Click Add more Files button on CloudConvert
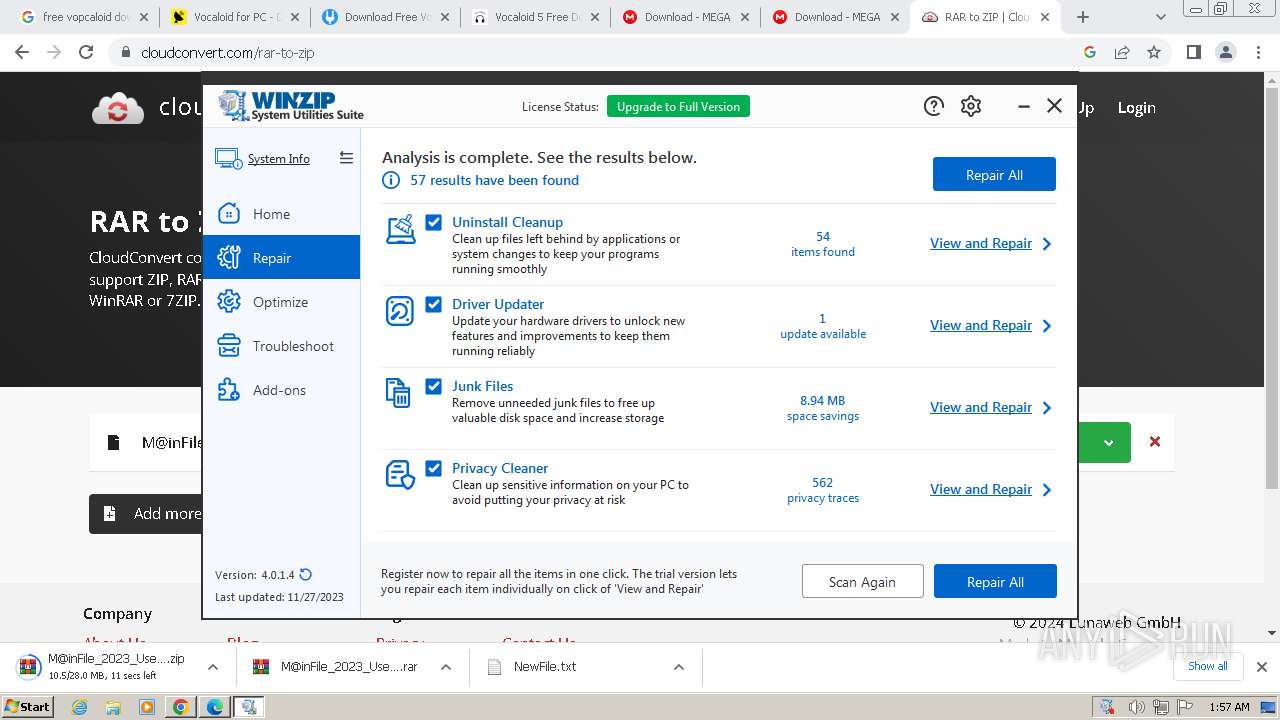Viewport: 1280px width, 720px height. (146, 513)
